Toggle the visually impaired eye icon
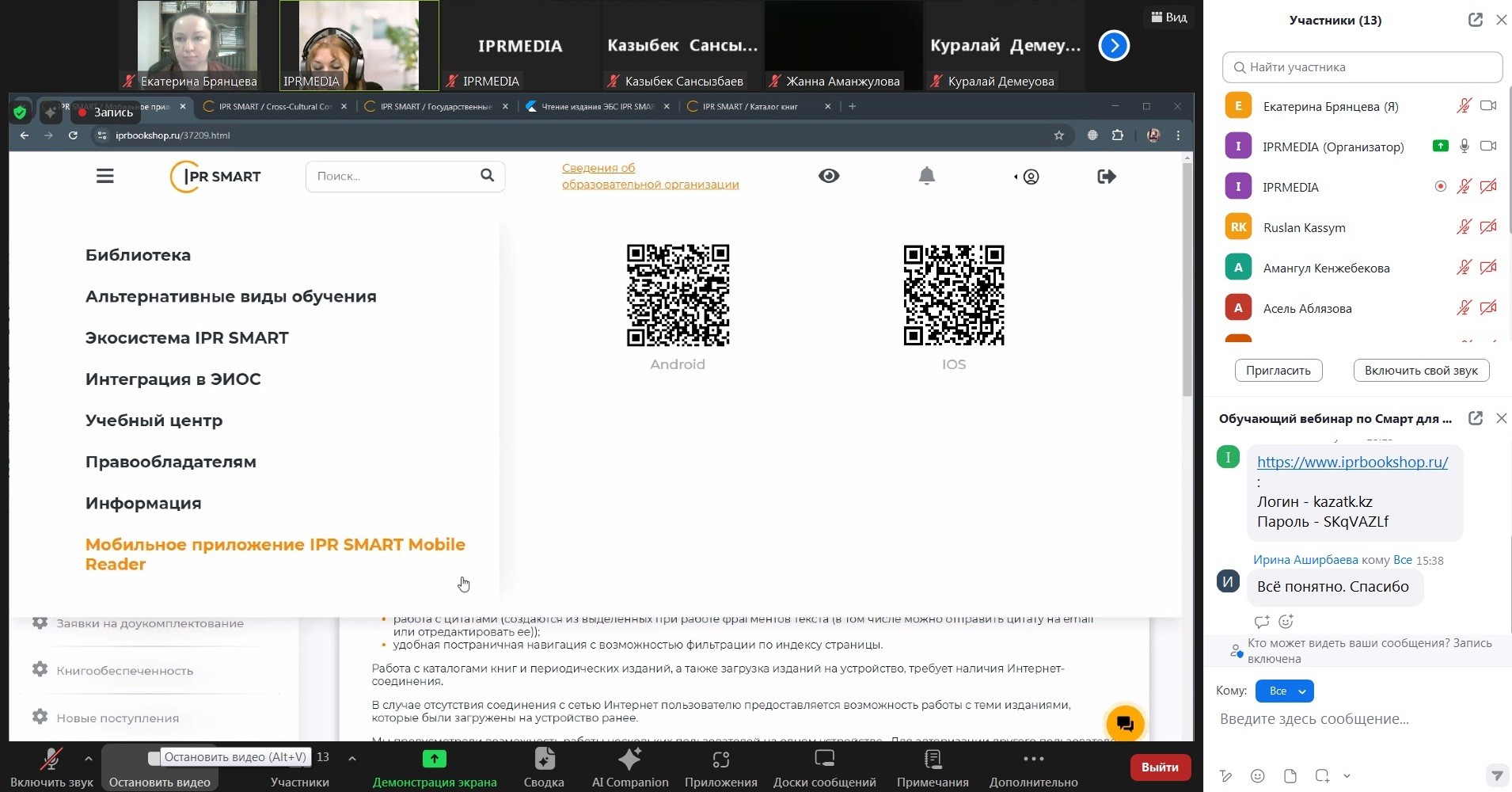The height and width of the screenshot is (792, 1512). (x=829, y=176)
